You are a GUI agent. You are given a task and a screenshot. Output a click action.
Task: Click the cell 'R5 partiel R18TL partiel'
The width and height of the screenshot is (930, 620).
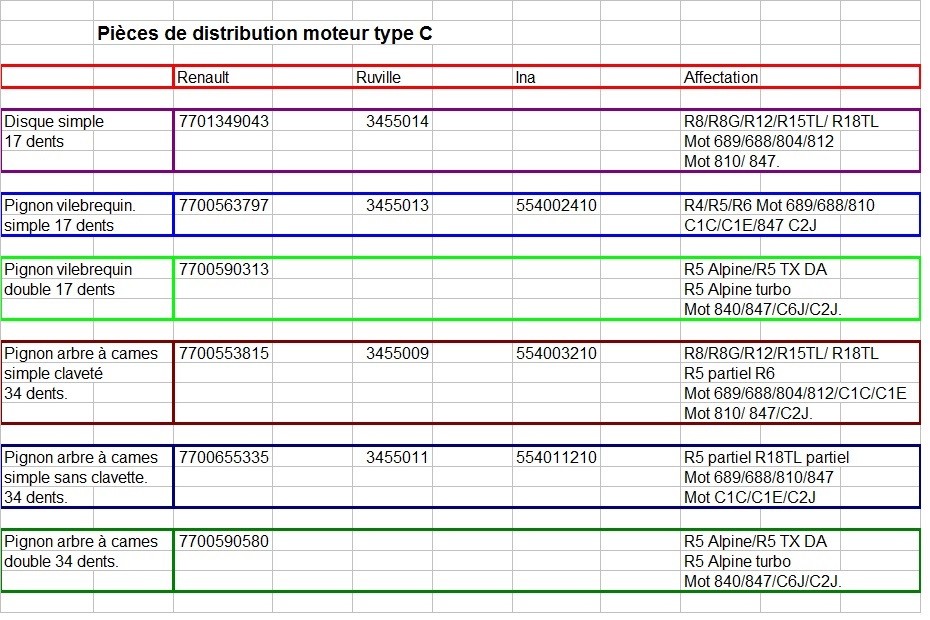pyautogui.click(x=766, y=458)
